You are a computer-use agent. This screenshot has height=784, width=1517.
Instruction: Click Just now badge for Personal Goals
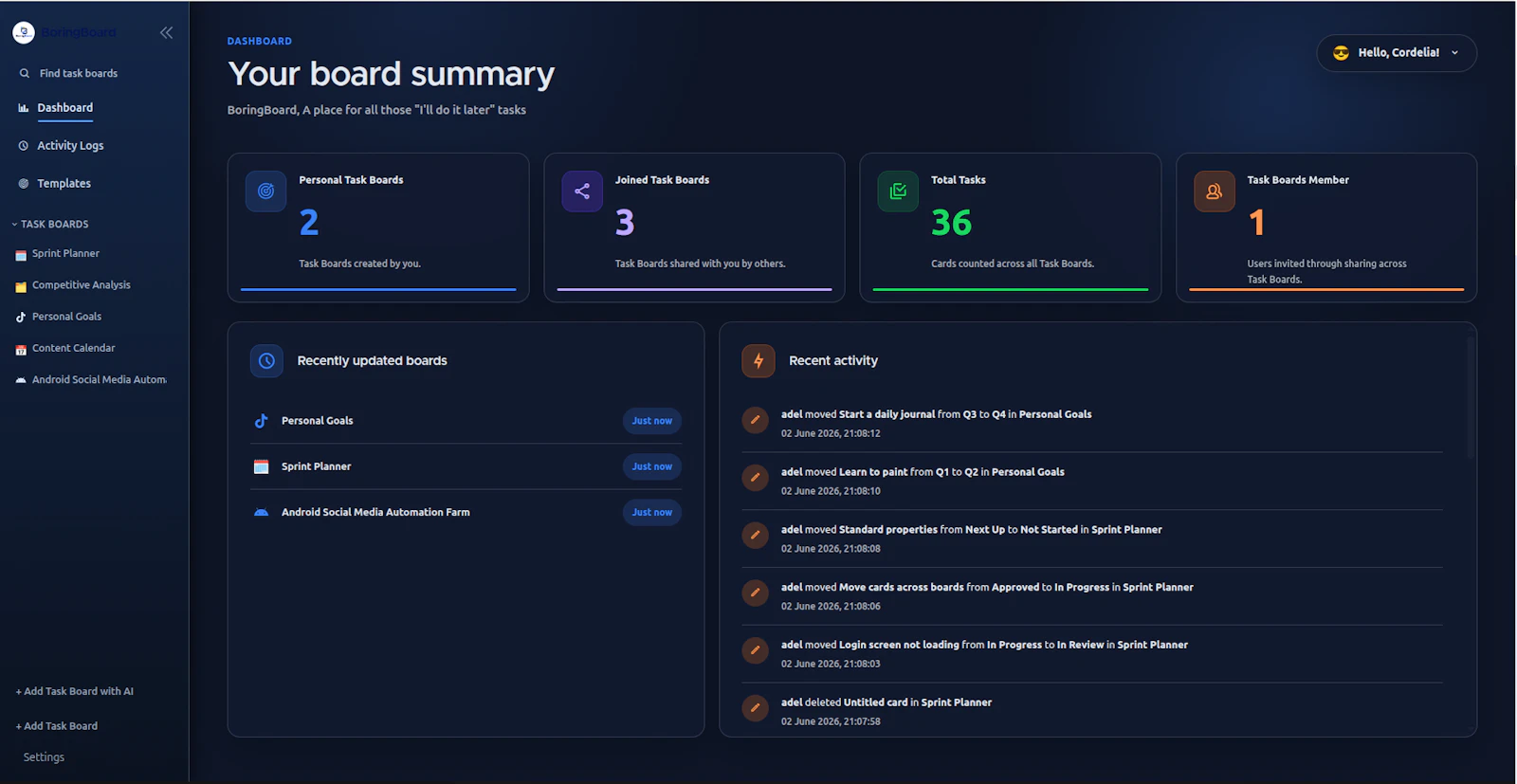tap(652, 421)
